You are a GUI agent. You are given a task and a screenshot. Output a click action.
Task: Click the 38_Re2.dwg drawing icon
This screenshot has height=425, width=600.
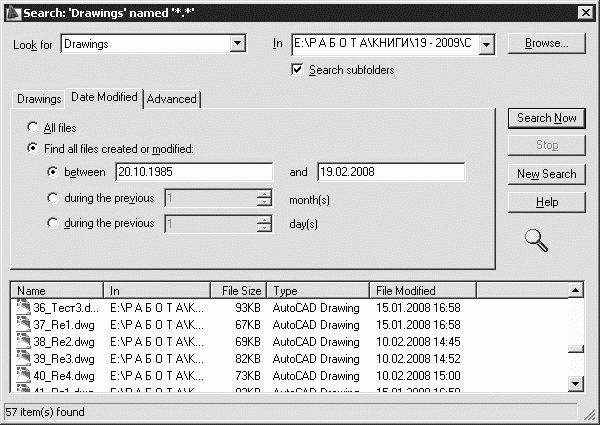coord(24,342)
